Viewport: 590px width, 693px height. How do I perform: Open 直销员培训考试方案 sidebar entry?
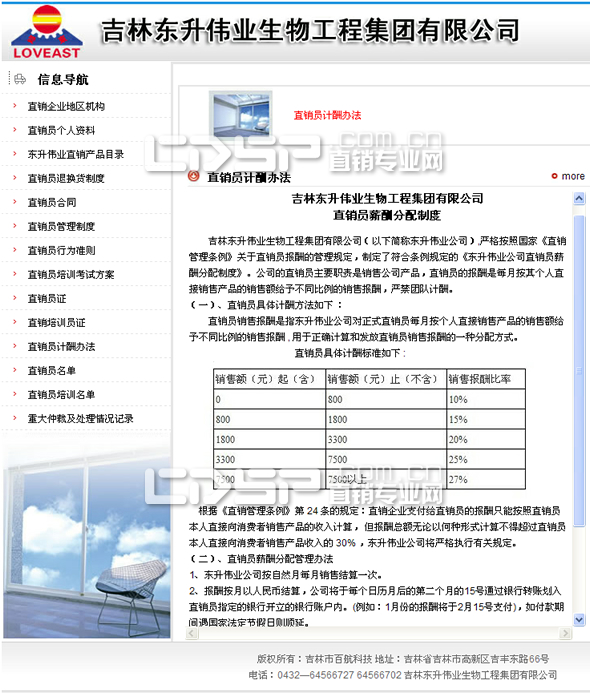point(71,274)
